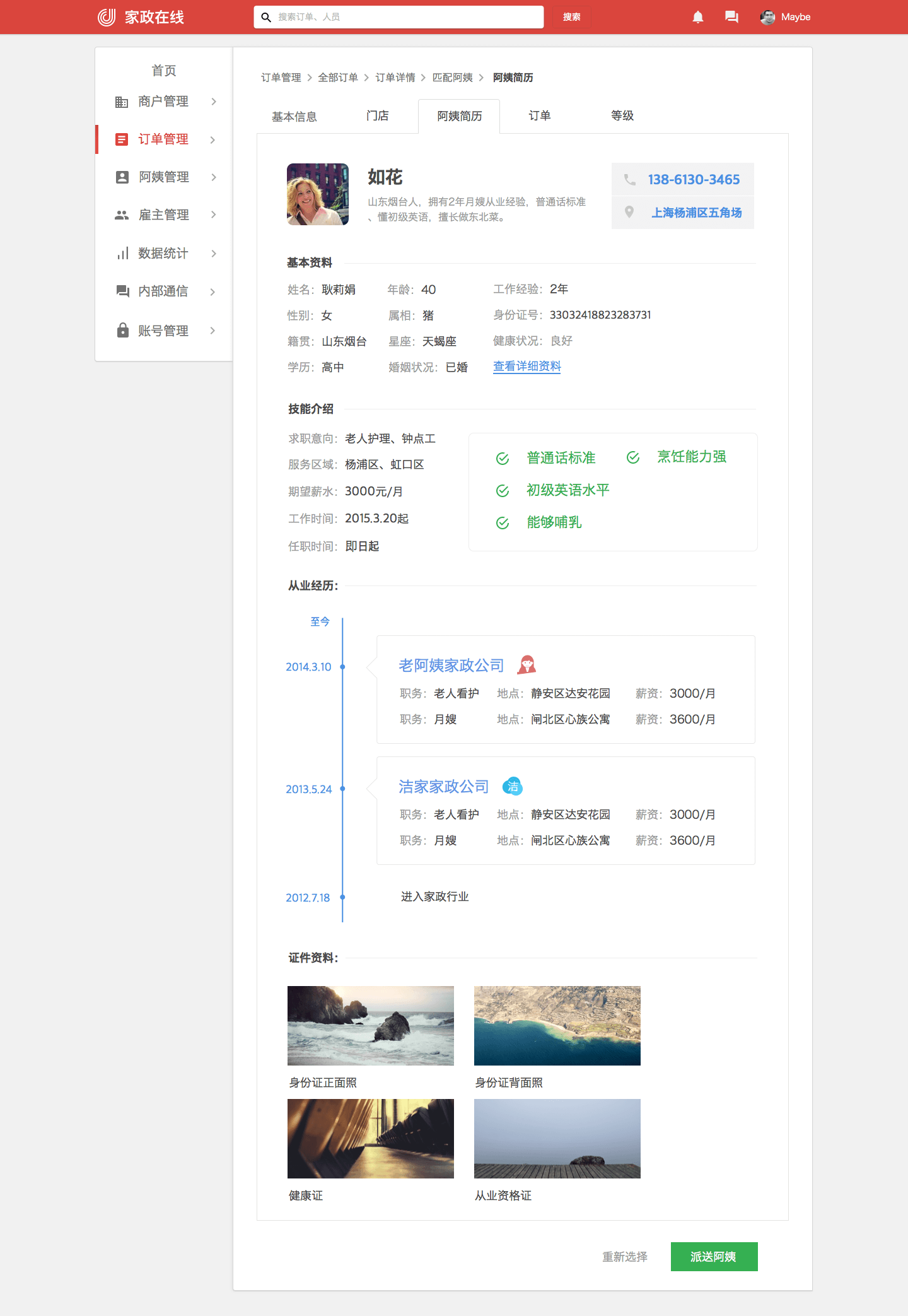Open the 查看详细资料 link
The width and height of the screenshot is (908, 1316).
pos(527,367)
